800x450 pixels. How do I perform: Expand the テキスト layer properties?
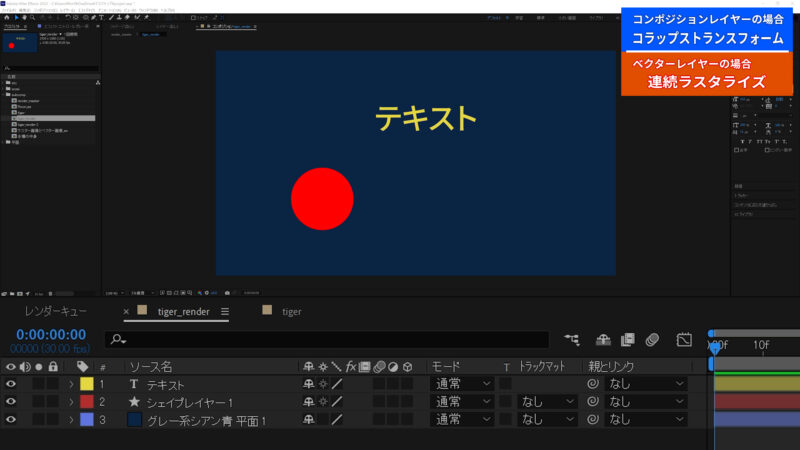(71, 384)
